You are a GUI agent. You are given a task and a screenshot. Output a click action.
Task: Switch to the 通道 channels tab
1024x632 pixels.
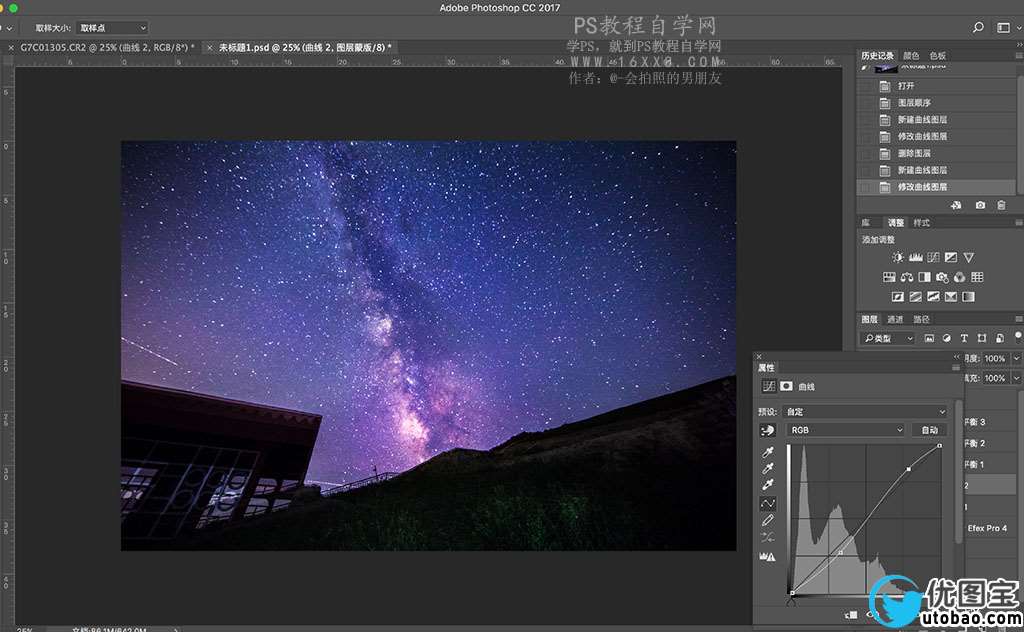click(895, 319)
